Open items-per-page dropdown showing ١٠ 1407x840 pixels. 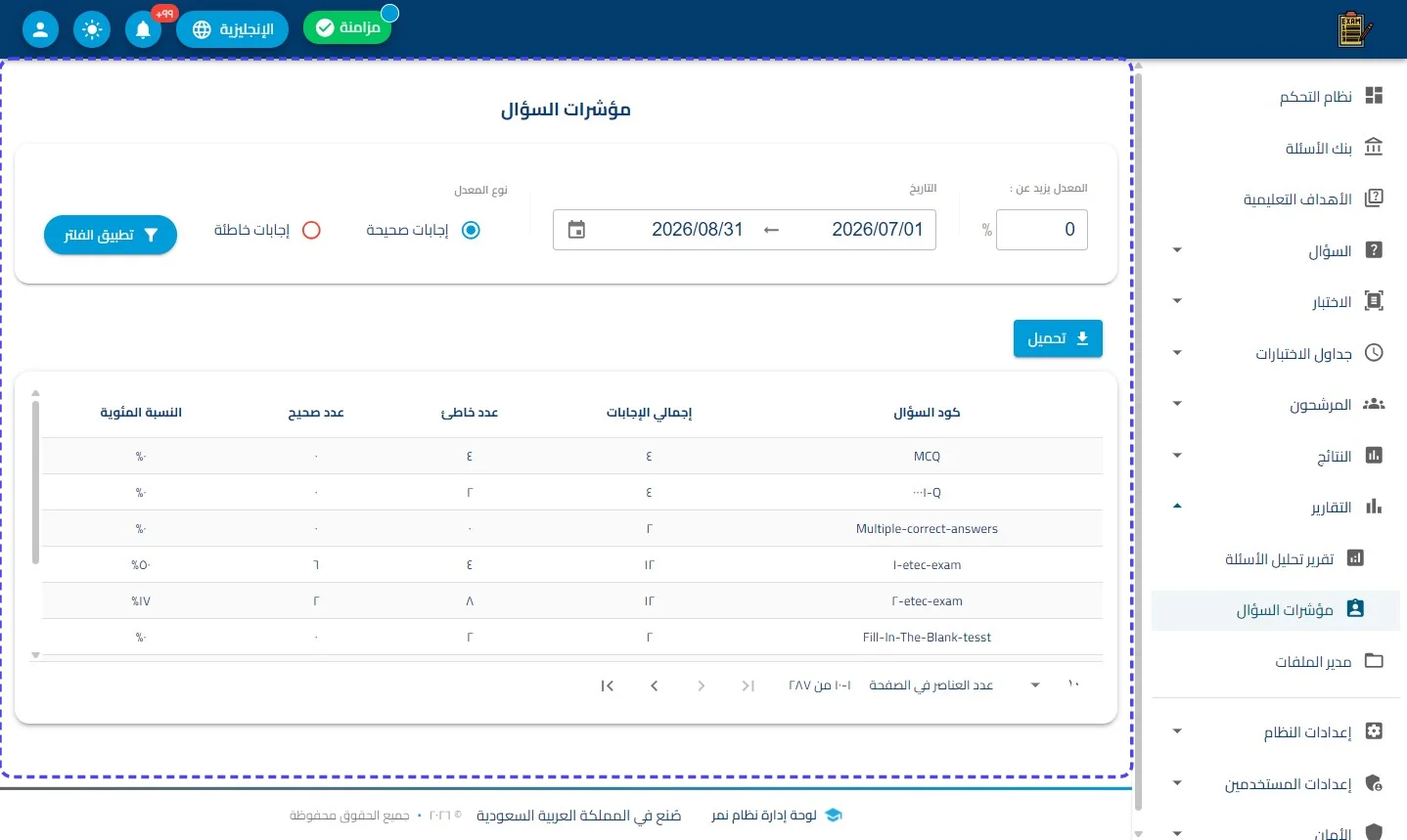1054,685
